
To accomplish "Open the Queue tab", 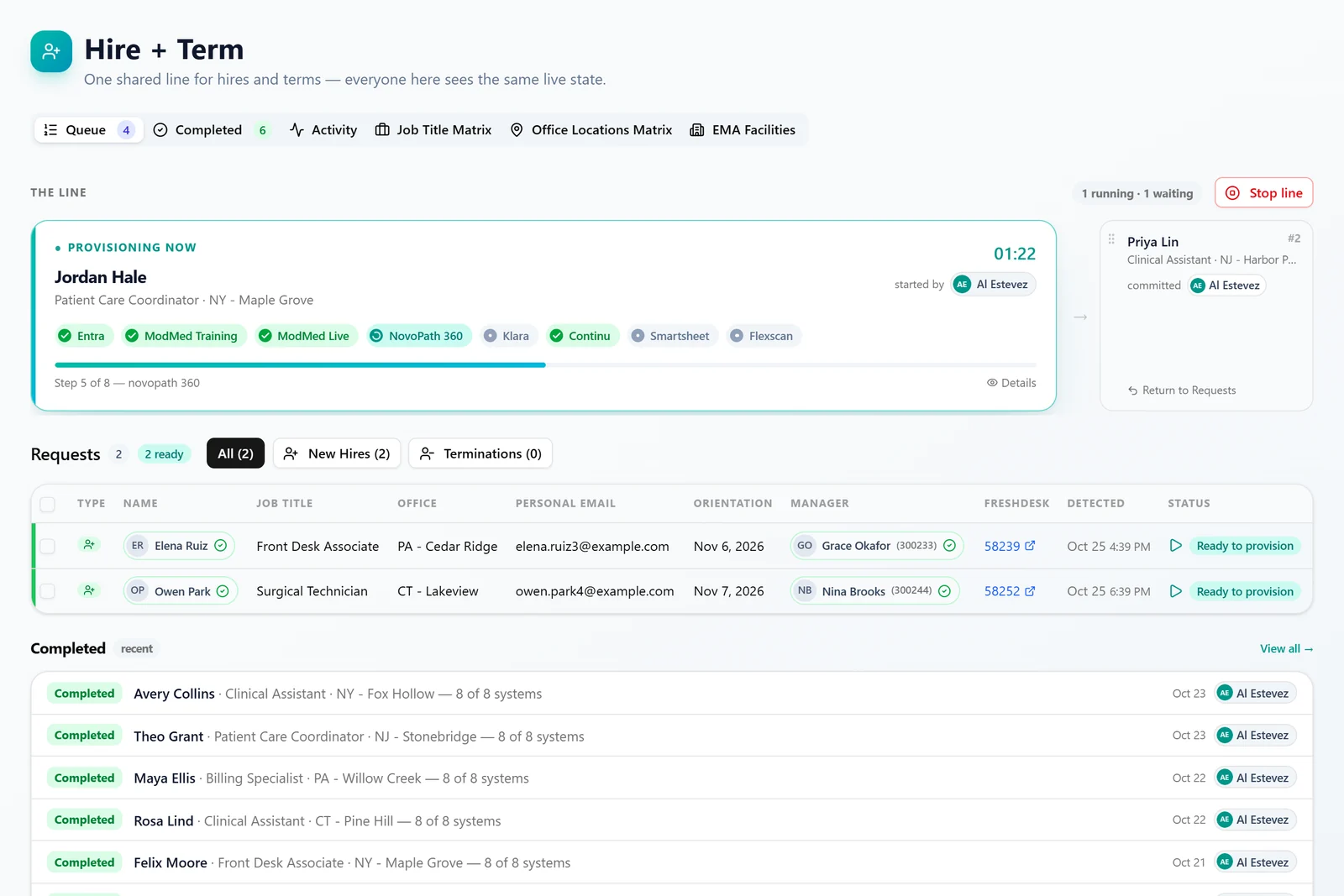I will click(x=88, y=130).
